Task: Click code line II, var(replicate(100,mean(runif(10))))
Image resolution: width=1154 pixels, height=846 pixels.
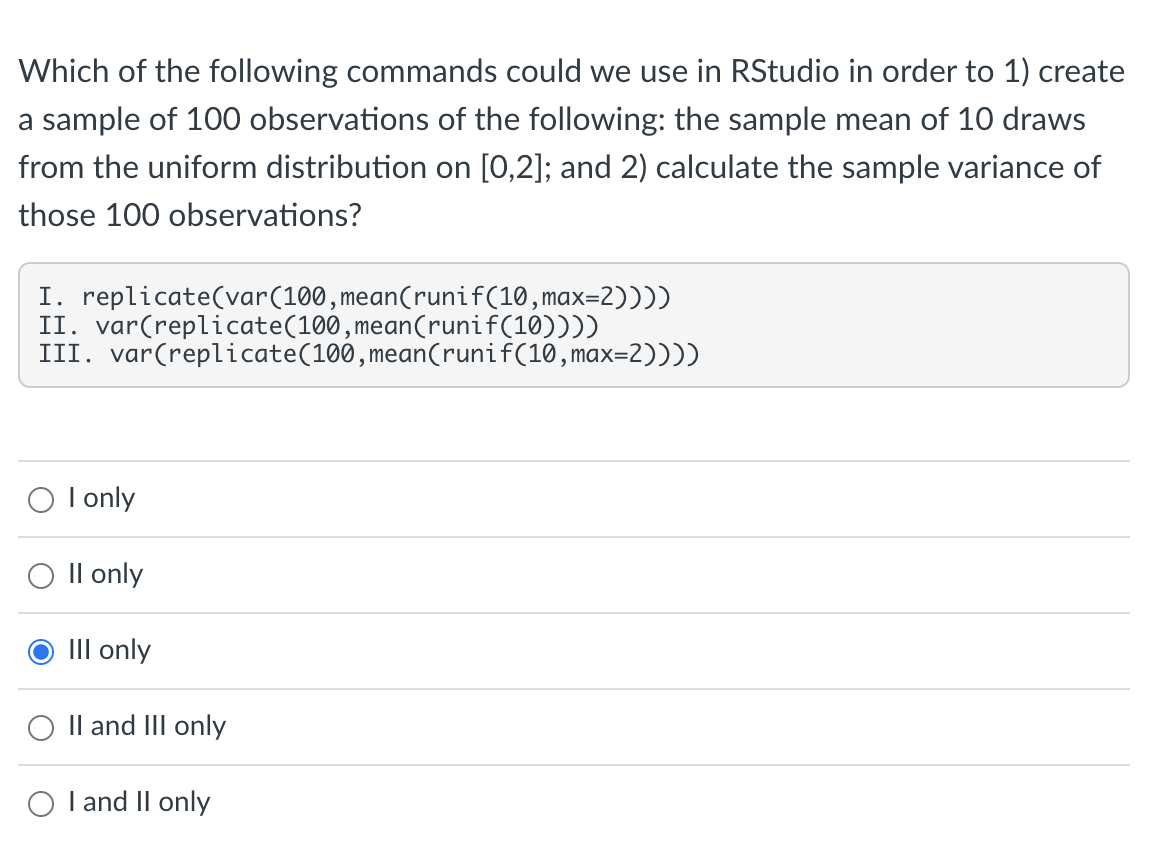Action: pos(319,325)
